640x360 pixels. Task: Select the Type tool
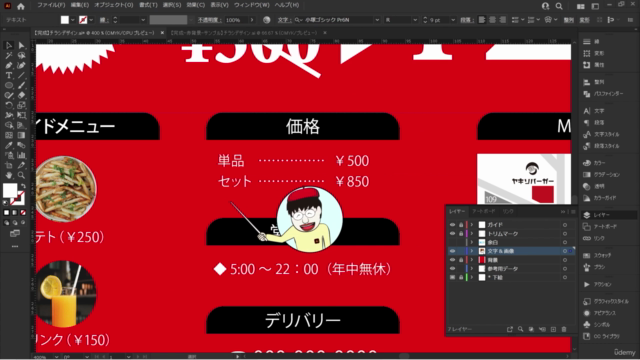click(x=9, y=76)
